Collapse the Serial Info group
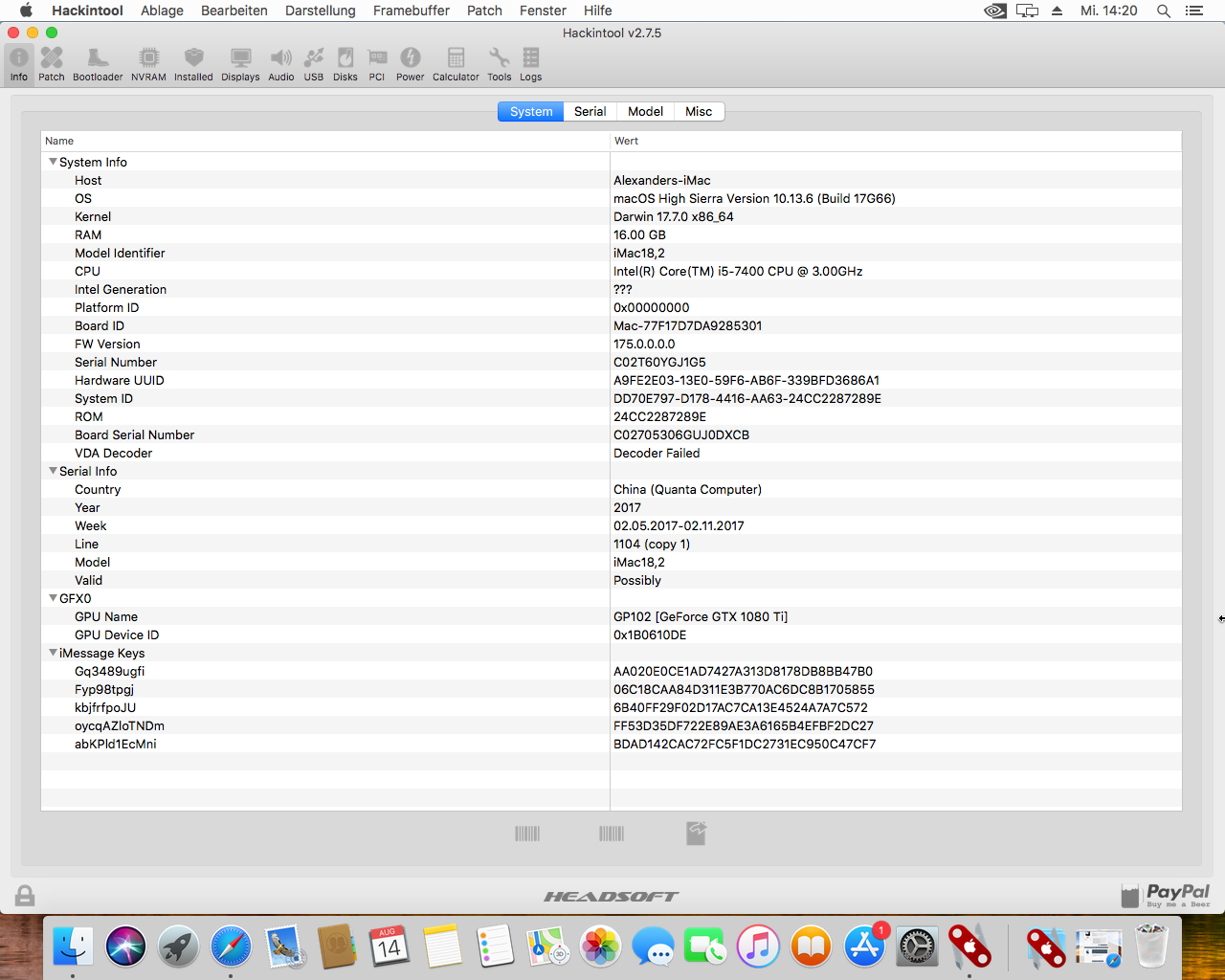The height and width of the screenshot is (980, 1225). (x=53, y=471)
